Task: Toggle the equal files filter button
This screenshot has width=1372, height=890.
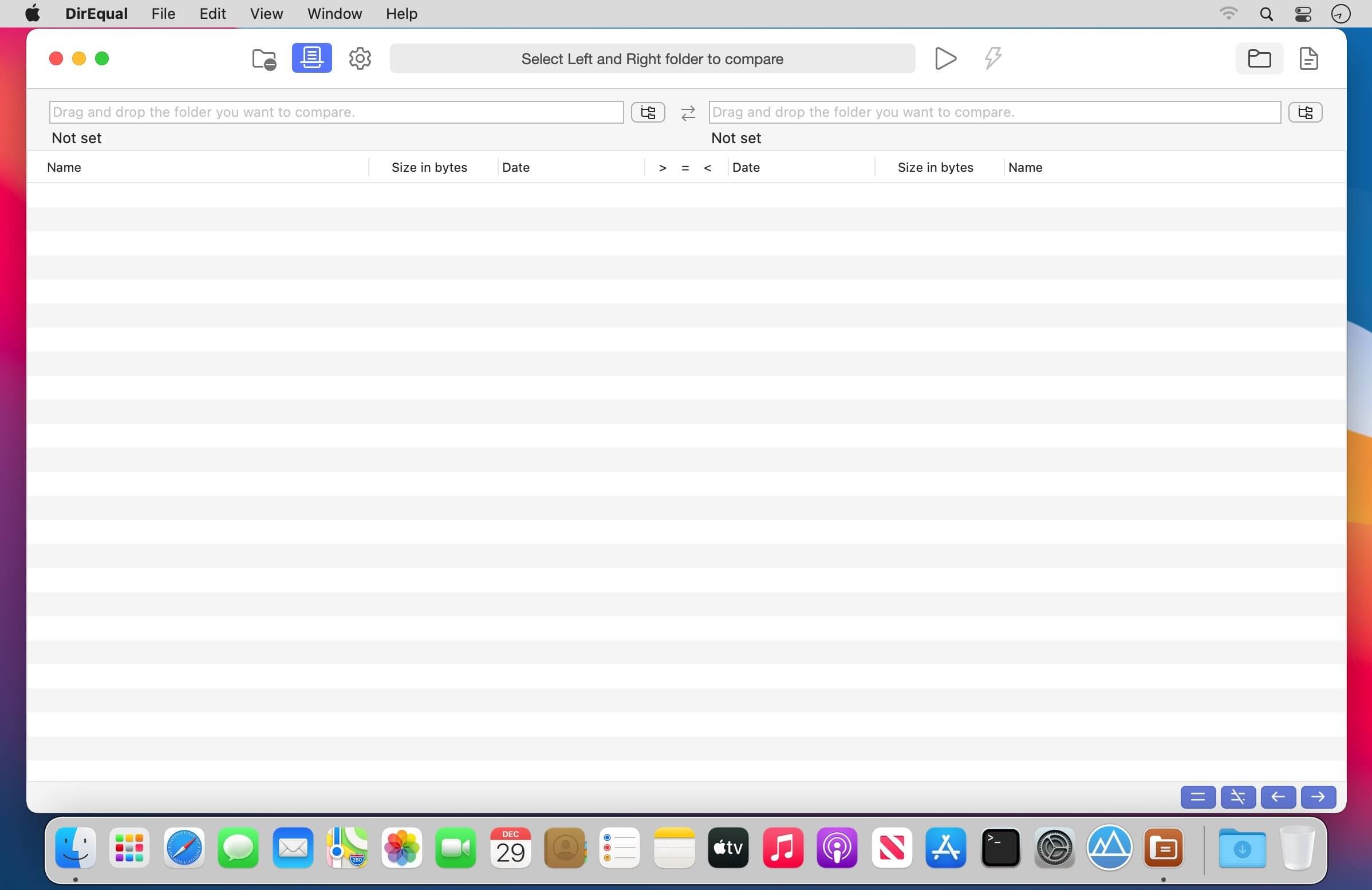Action: pyautogui.click(x=1197, y=797)
